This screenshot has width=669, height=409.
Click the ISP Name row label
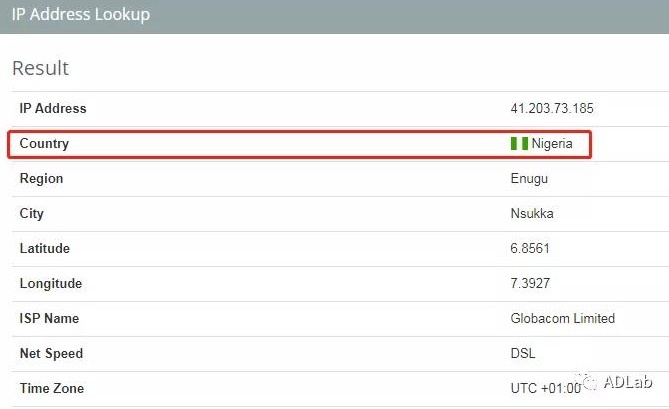49,318
